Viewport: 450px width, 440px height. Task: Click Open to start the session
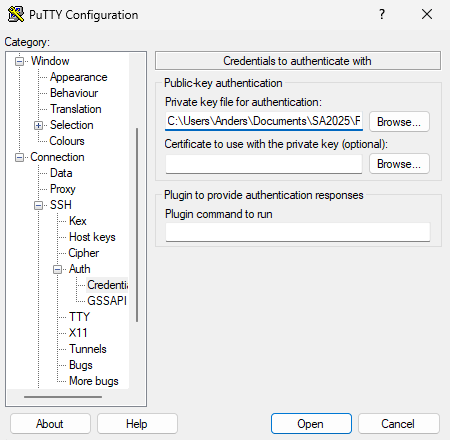point(311,424)
